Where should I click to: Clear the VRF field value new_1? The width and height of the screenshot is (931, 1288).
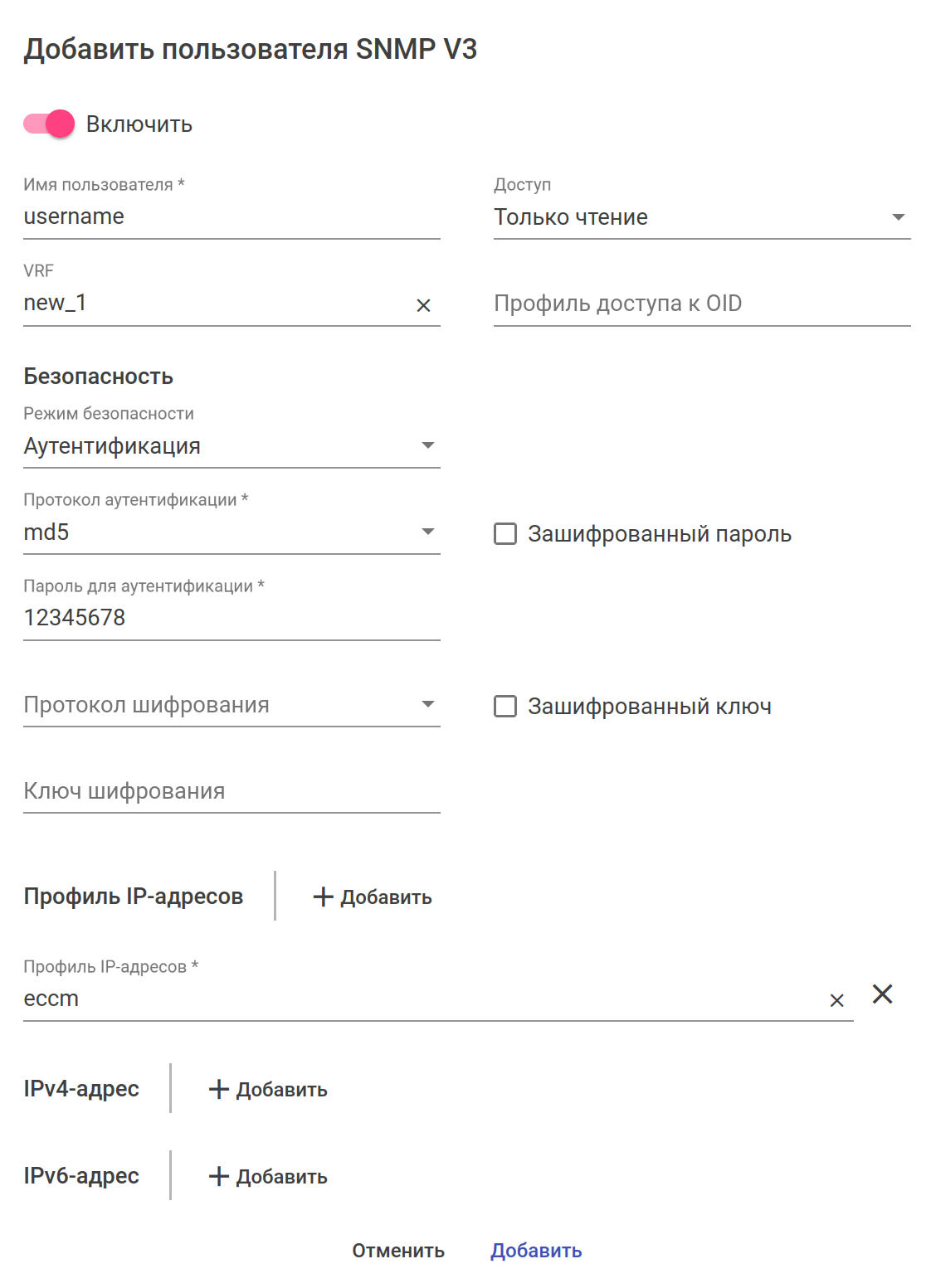pyautogui.click(x=423, y=305)
